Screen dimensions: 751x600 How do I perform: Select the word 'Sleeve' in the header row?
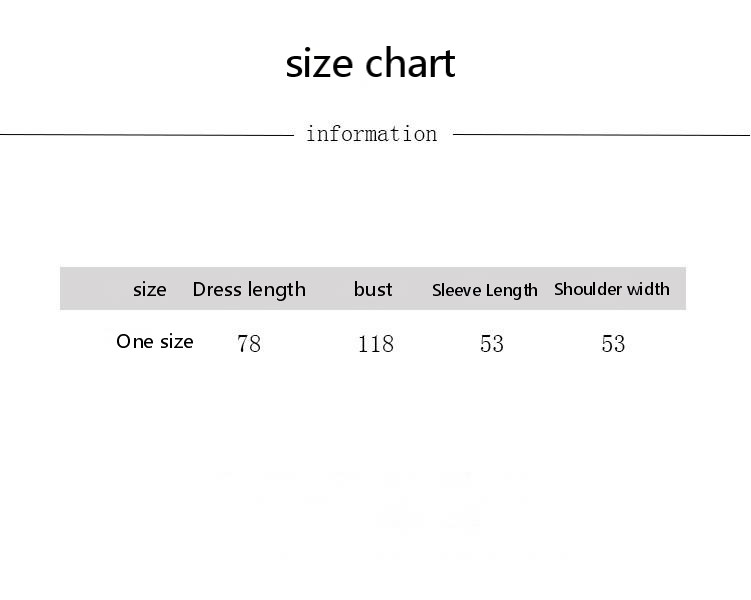click(x=457, y=291)
